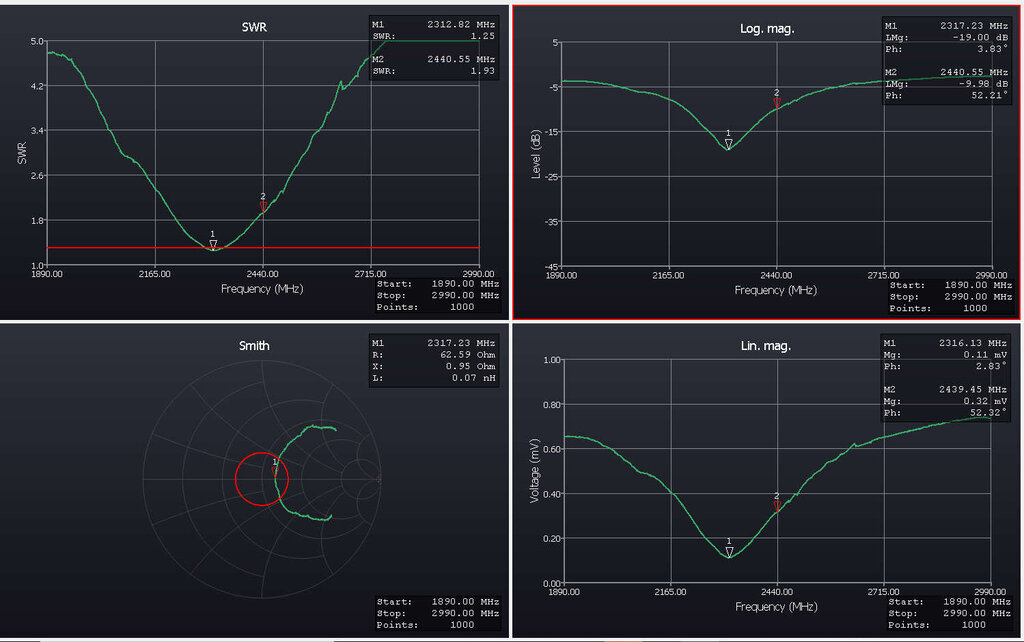Click the Smith chart R/X/L readout box

coord(434,363)
